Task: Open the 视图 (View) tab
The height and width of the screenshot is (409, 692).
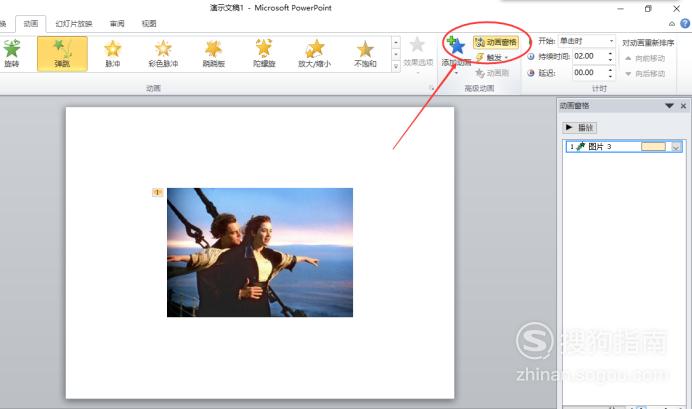Action: coord(149,23)
